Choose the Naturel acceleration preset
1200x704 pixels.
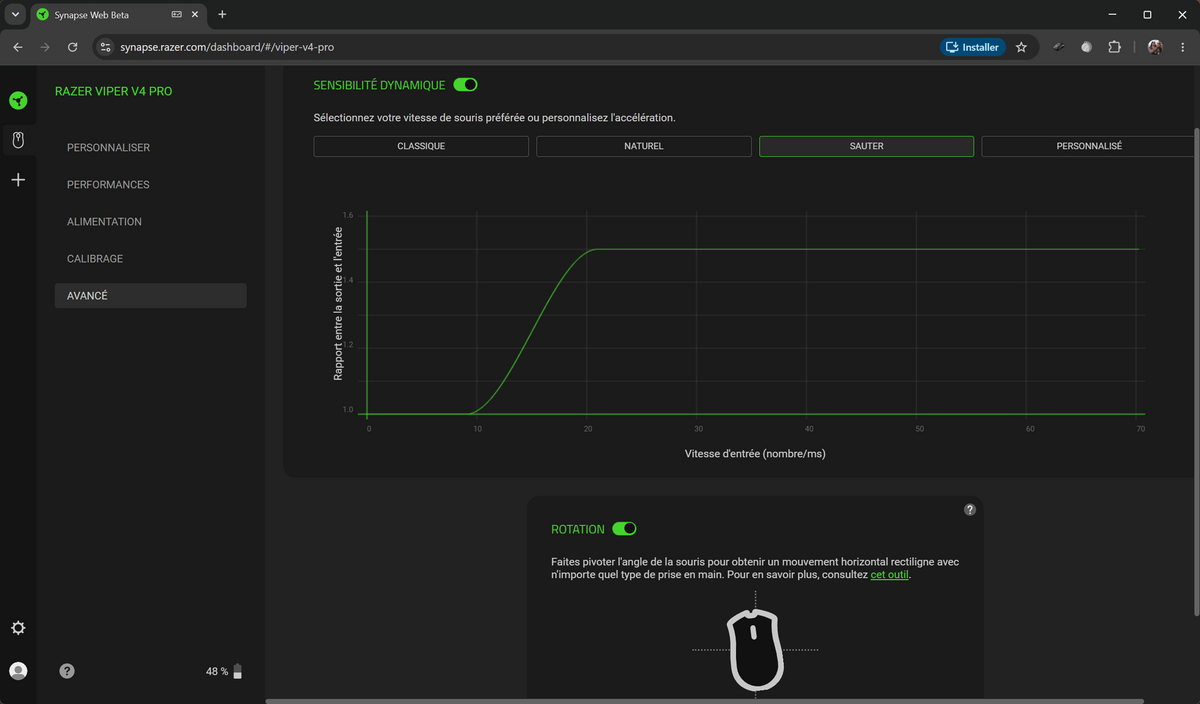pos(644,146)
